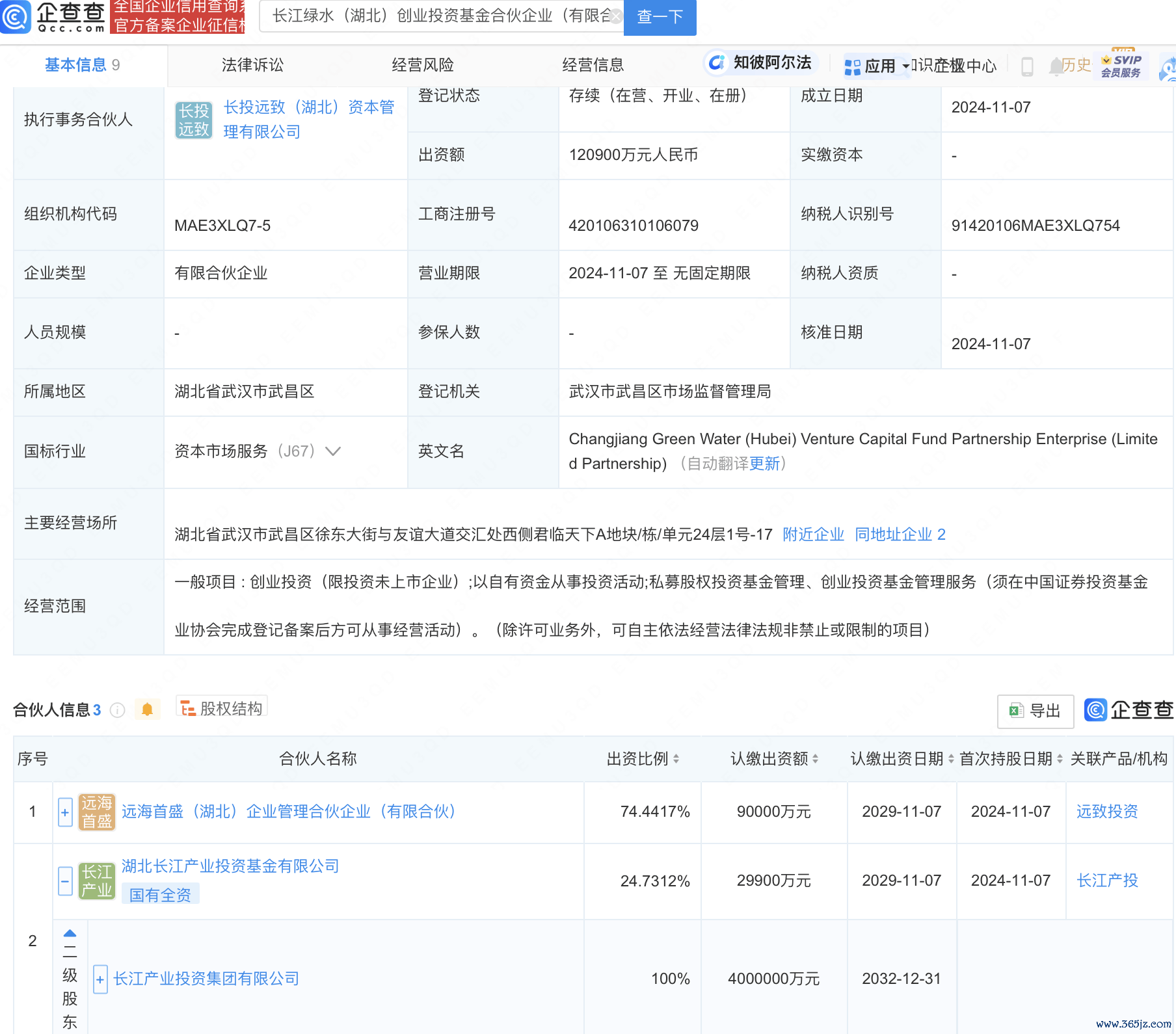1176x1034 pixels.
Task: Open the 应用 dropdown menu
Action: point(876,66)
